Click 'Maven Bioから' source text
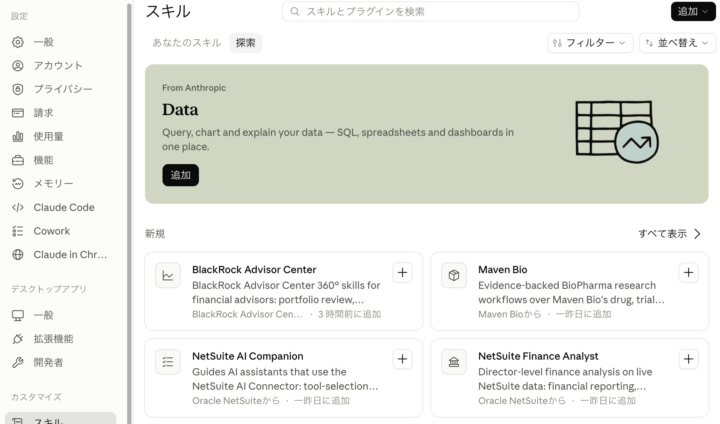720x424 pixels. tap(510, 314)
